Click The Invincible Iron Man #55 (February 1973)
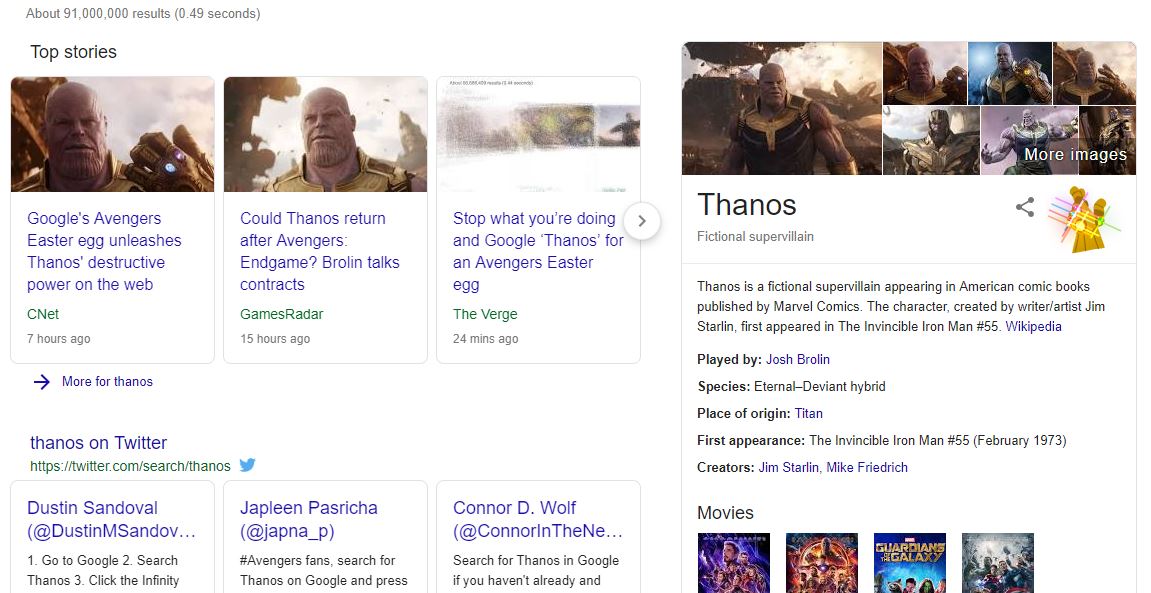 937,441
